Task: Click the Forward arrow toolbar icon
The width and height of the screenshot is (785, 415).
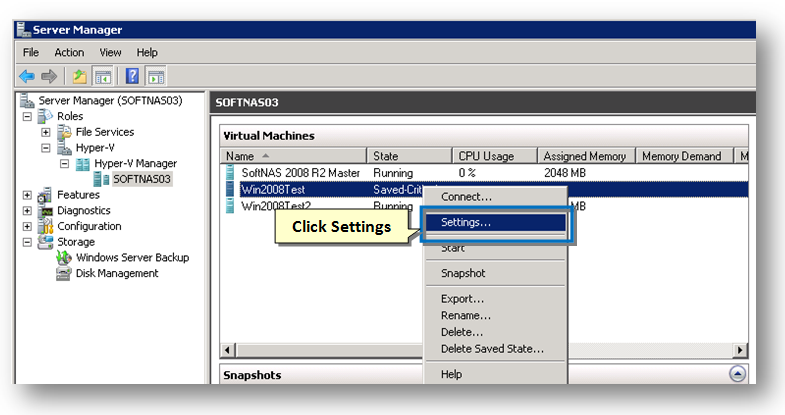Action: pyautogui.click(x=49, y=75)
